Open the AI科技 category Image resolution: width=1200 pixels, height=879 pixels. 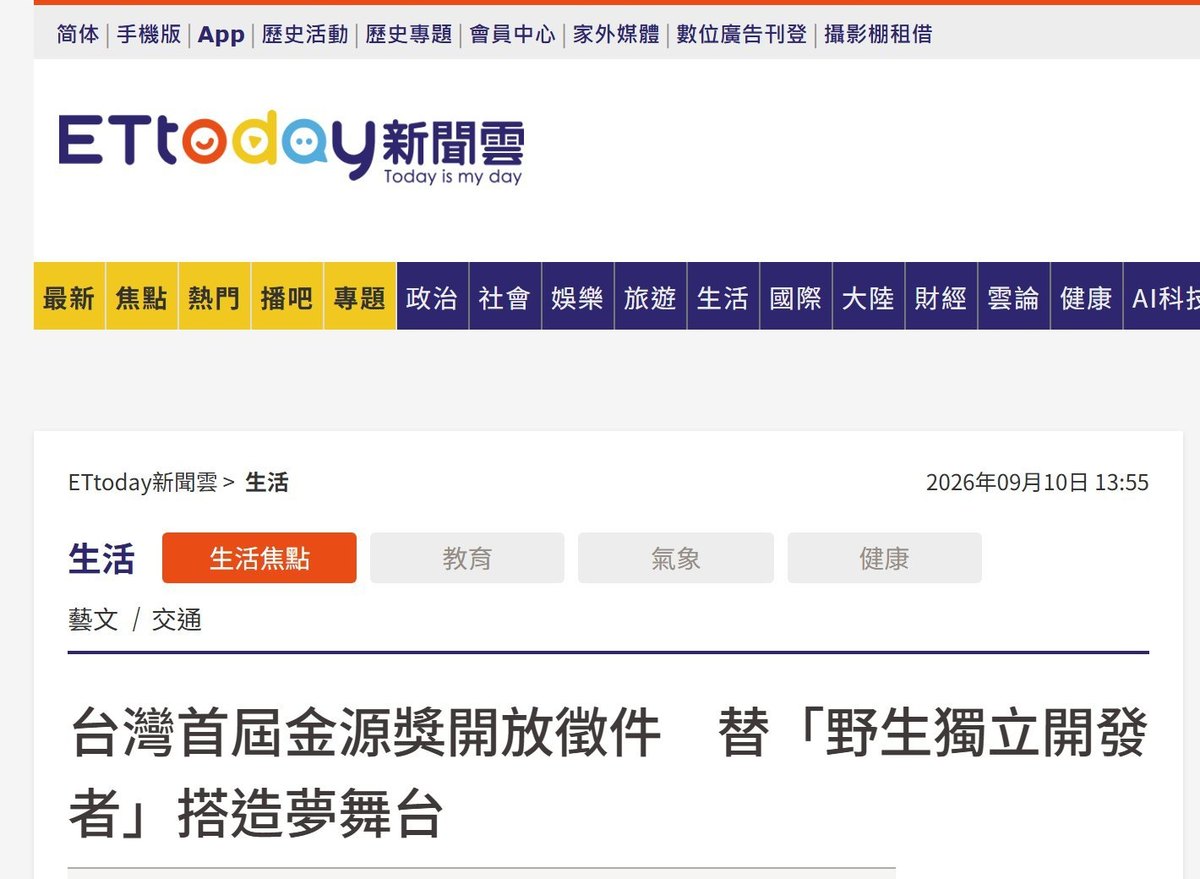tap(1162, 297)
